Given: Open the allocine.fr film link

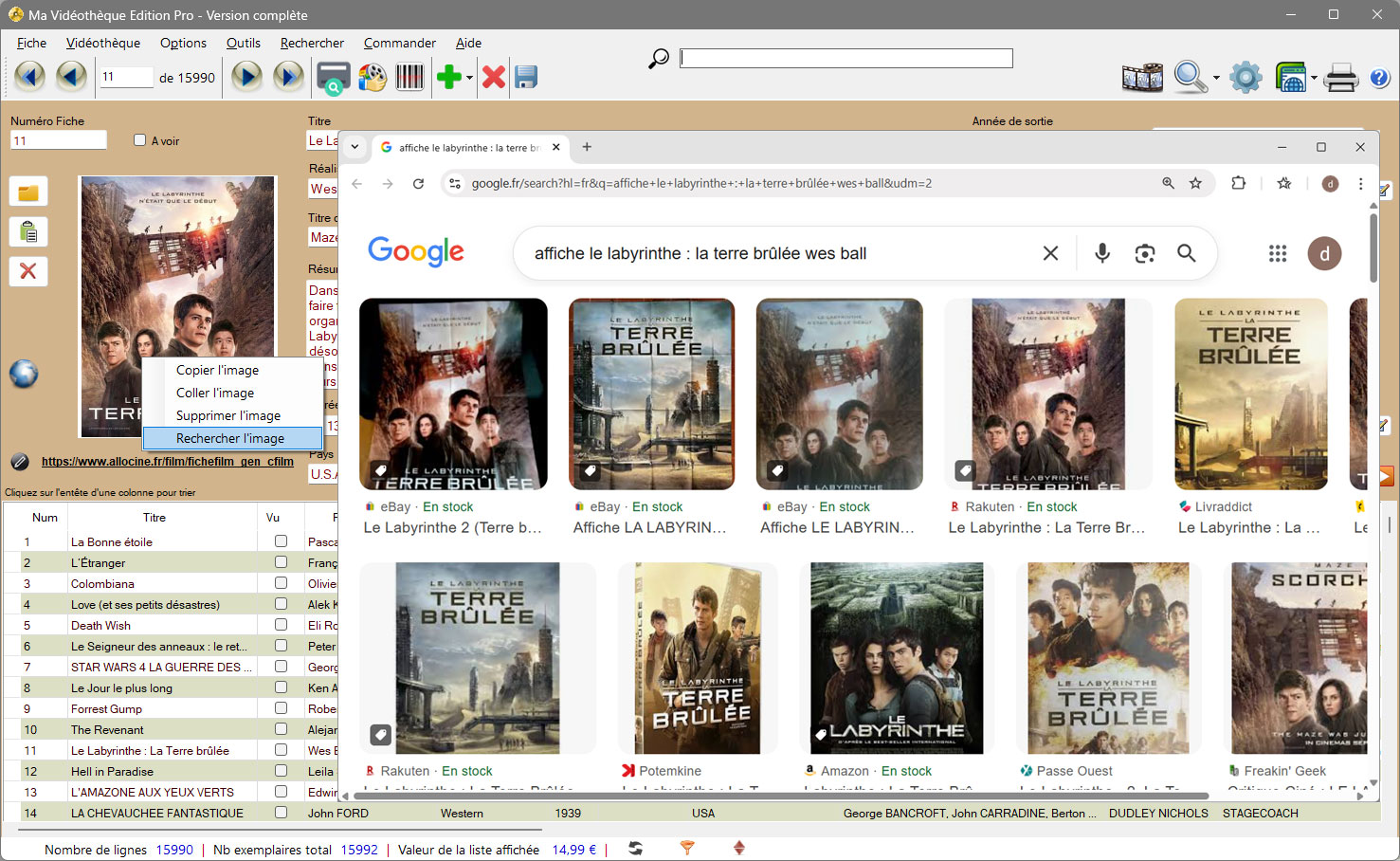Looking at the screenshot, I should [x=167, y=462].
